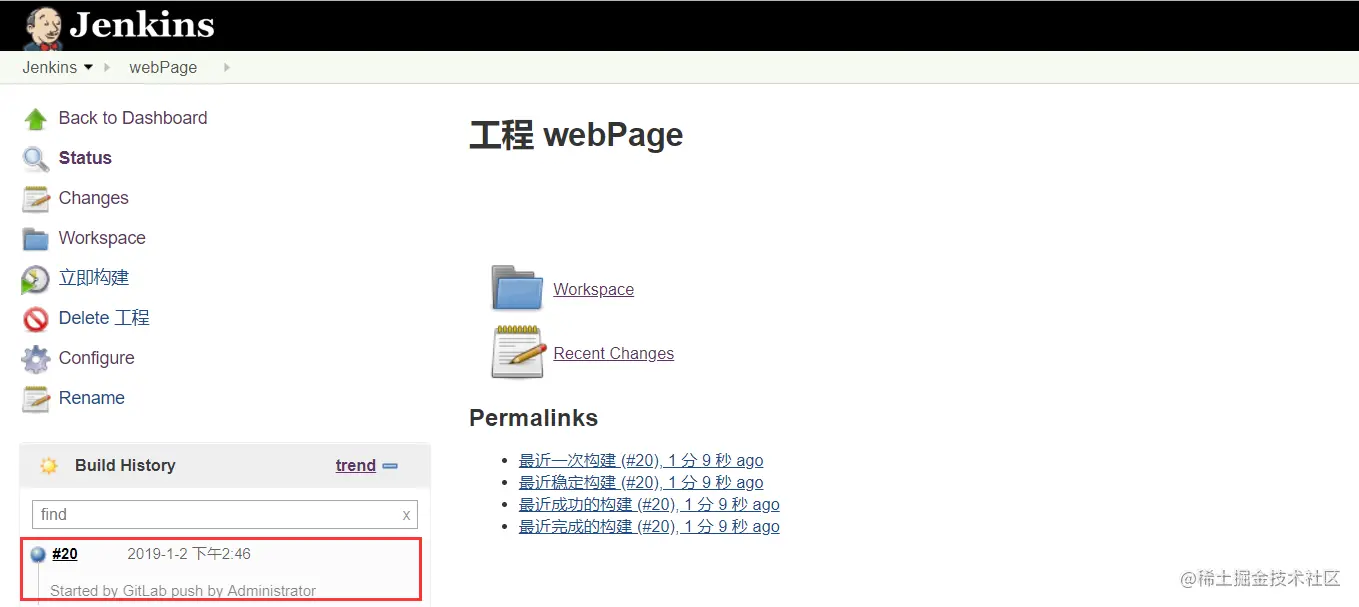Open 最近稳定构建 (#20) permalink
1359x607 pixels.
point(641,483)
